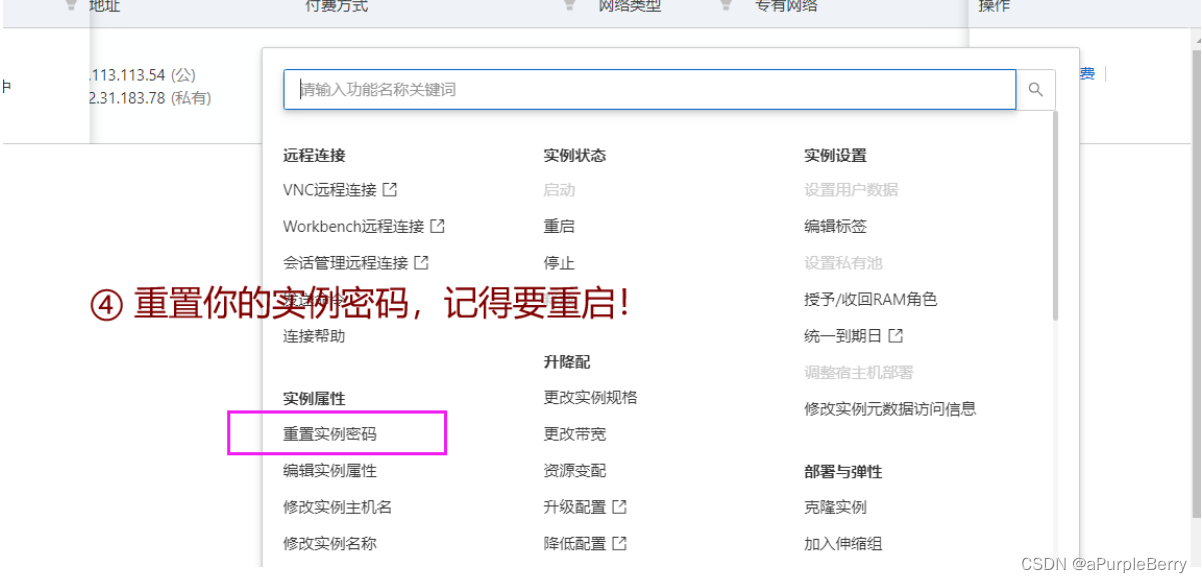
Task: Open 连接帮助 menu entry
Action: pos(314,336)
